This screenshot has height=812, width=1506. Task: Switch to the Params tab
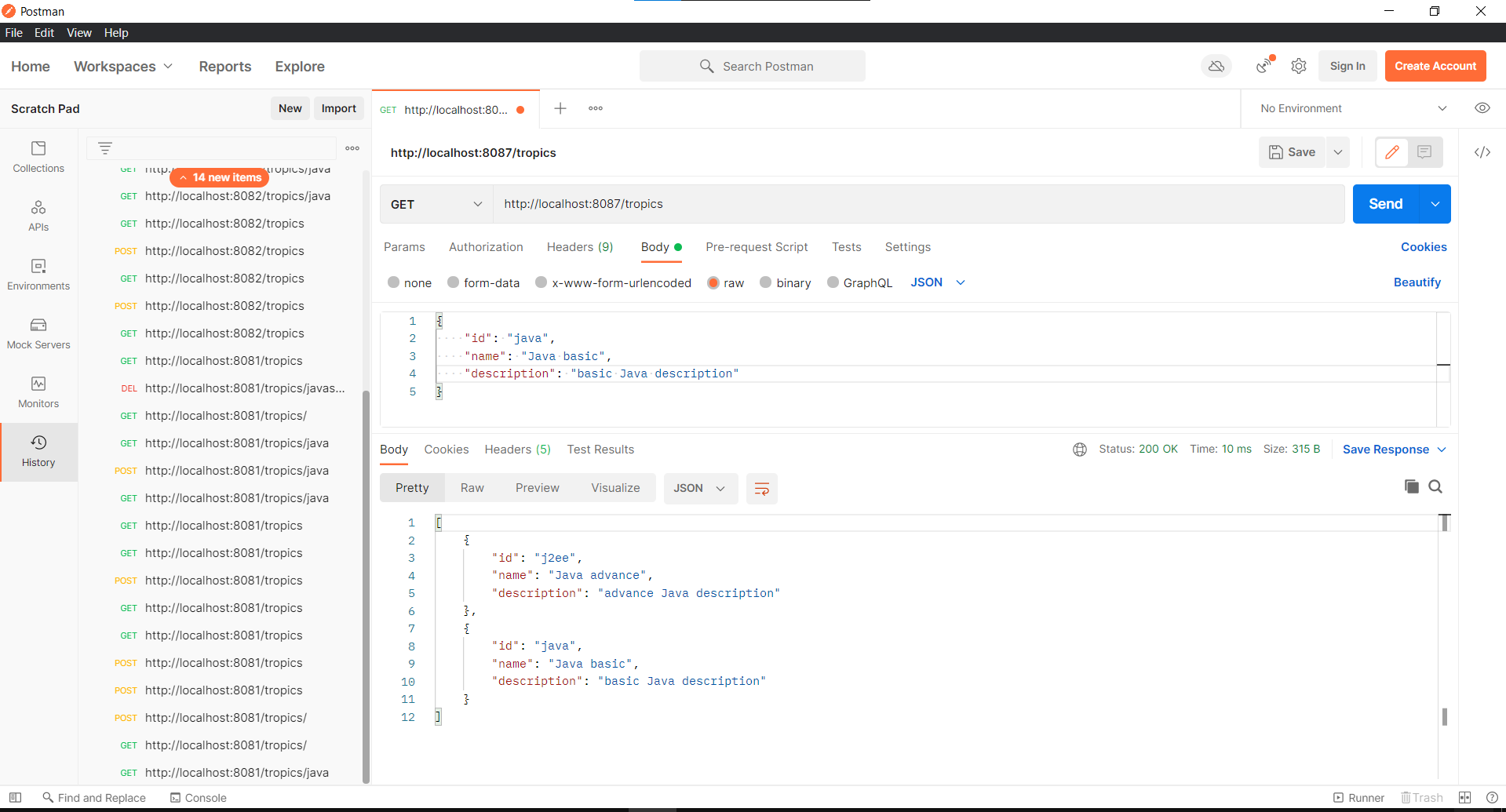(404, 247)
